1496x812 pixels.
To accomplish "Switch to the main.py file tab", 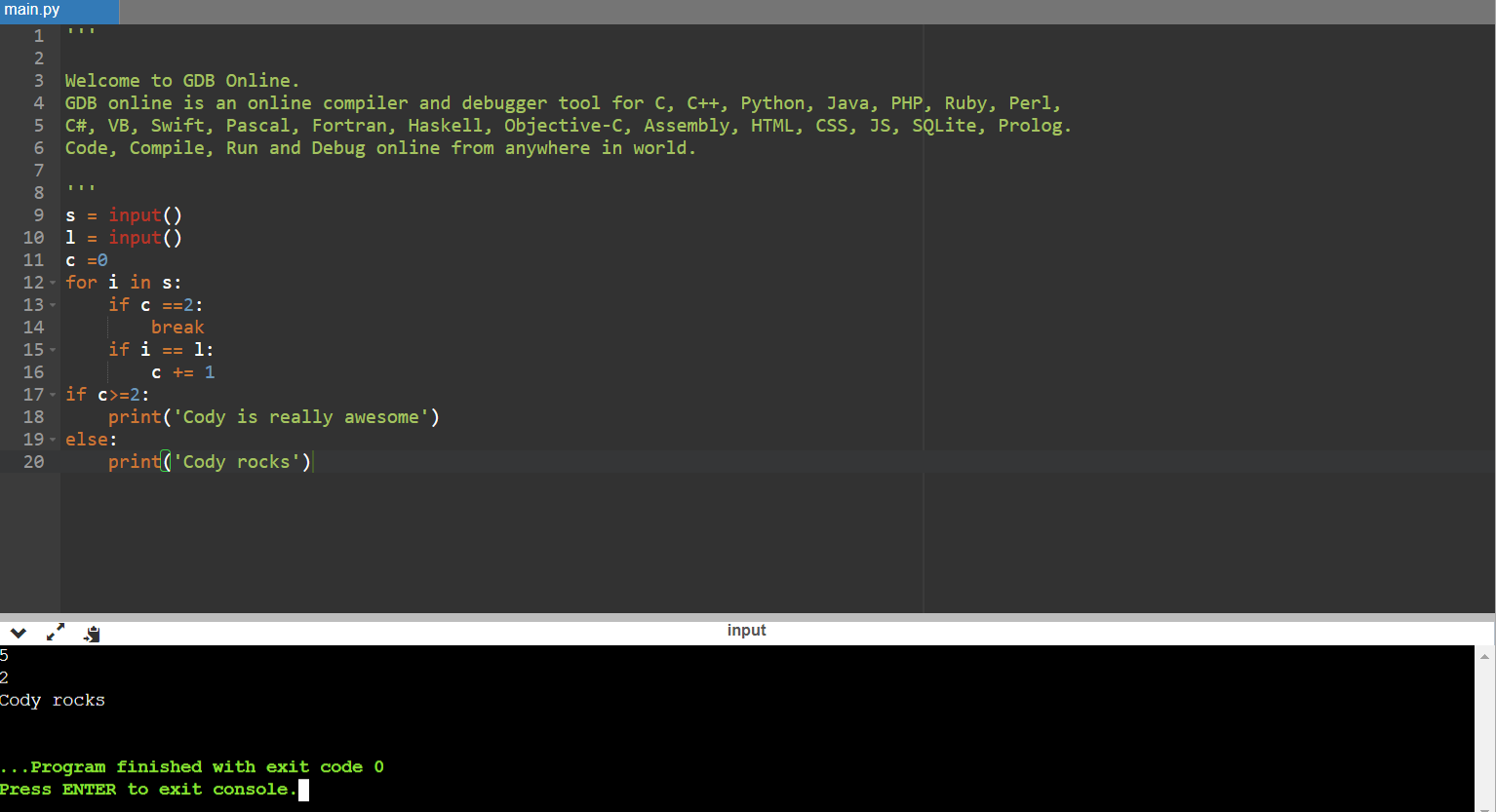I will [x=33, y=10].
